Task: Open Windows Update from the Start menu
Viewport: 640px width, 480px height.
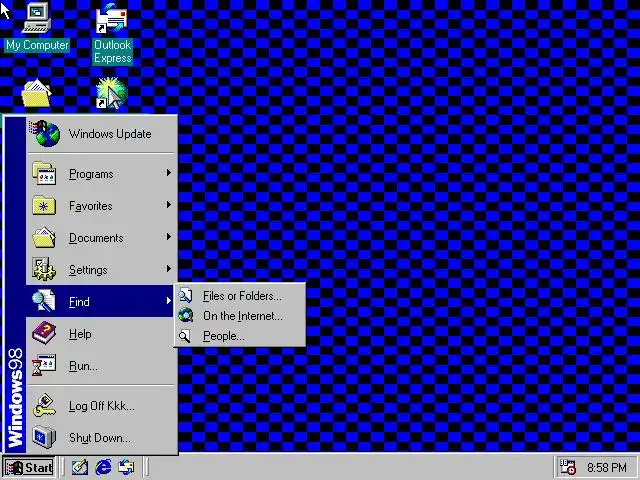Action: point(100,133)
